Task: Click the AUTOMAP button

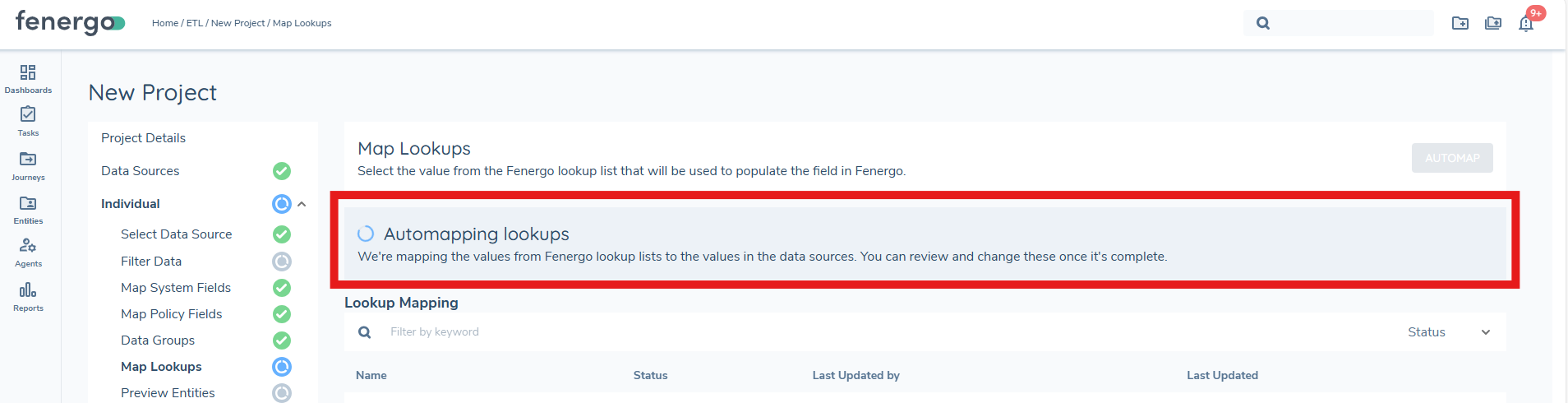Action: 1452,158
